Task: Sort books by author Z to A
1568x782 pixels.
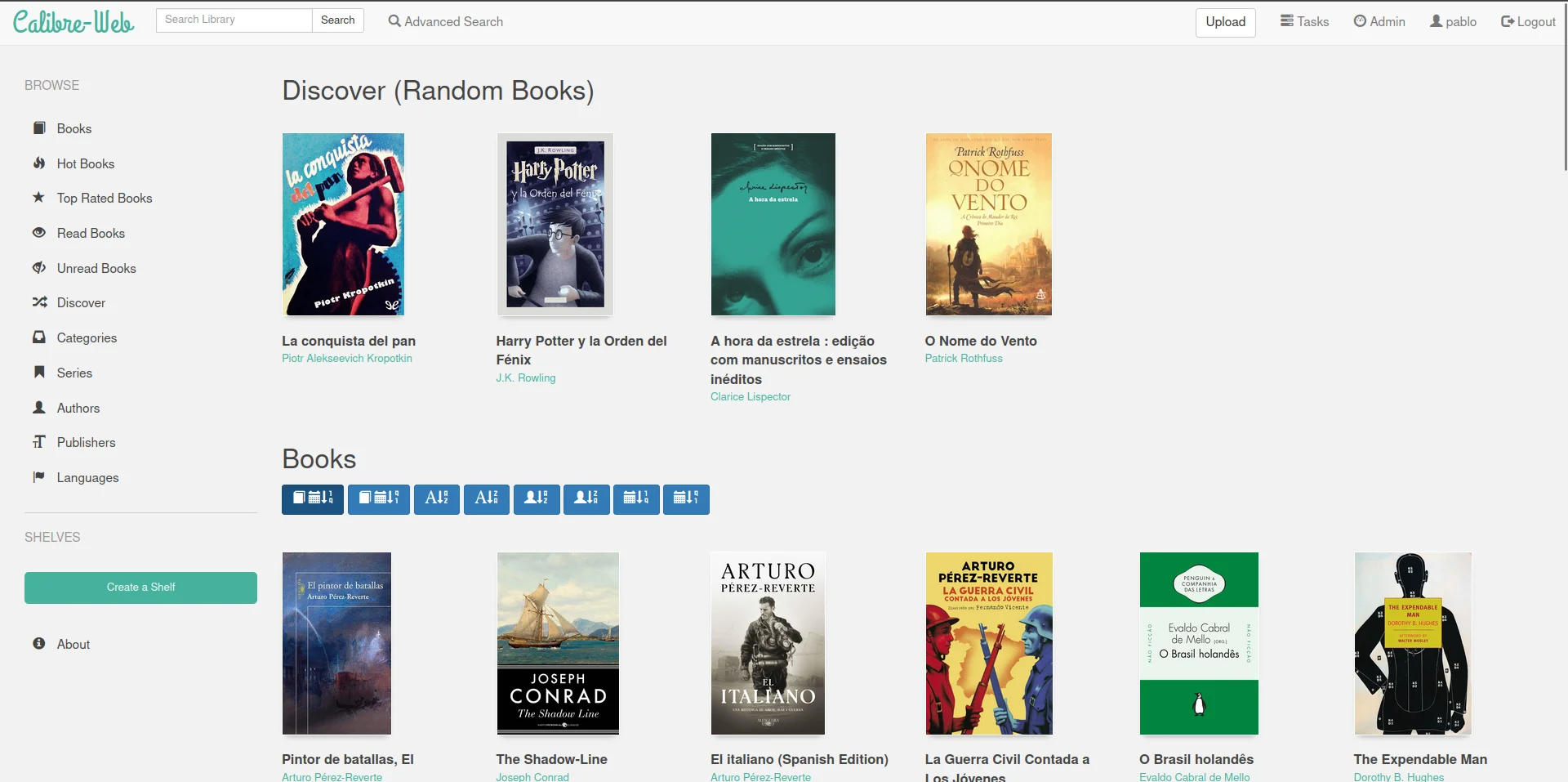Action: click(586, 499)
